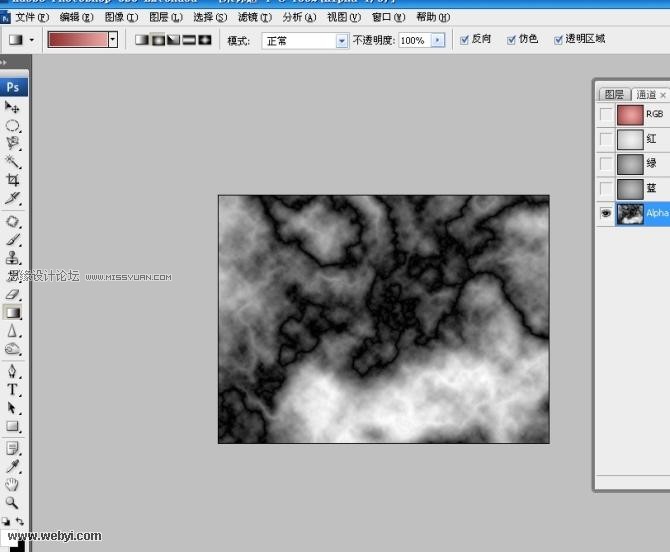The height and width of the screenshot is (552, 670).
Task: Show the RGB channel visibility
Action: point(605,115)
